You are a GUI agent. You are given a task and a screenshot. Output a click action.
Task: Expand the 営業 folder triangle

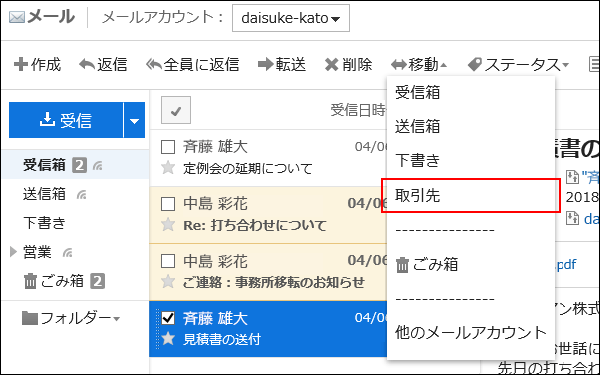click(x=14, y=251)
